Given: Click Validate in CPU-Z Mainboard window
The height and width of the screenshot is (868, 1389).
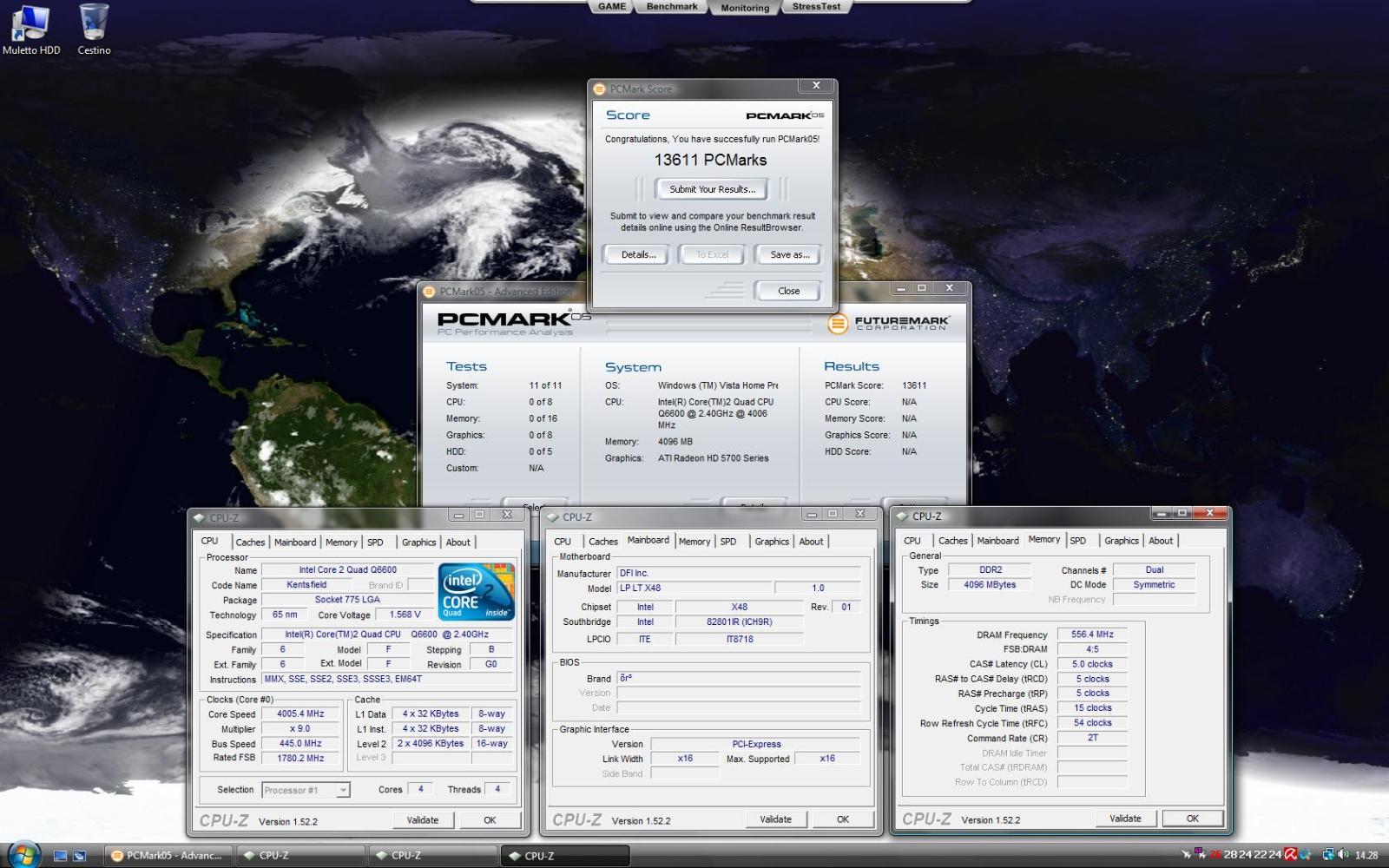Looking at the screenshot, I should tap(775, 819).
